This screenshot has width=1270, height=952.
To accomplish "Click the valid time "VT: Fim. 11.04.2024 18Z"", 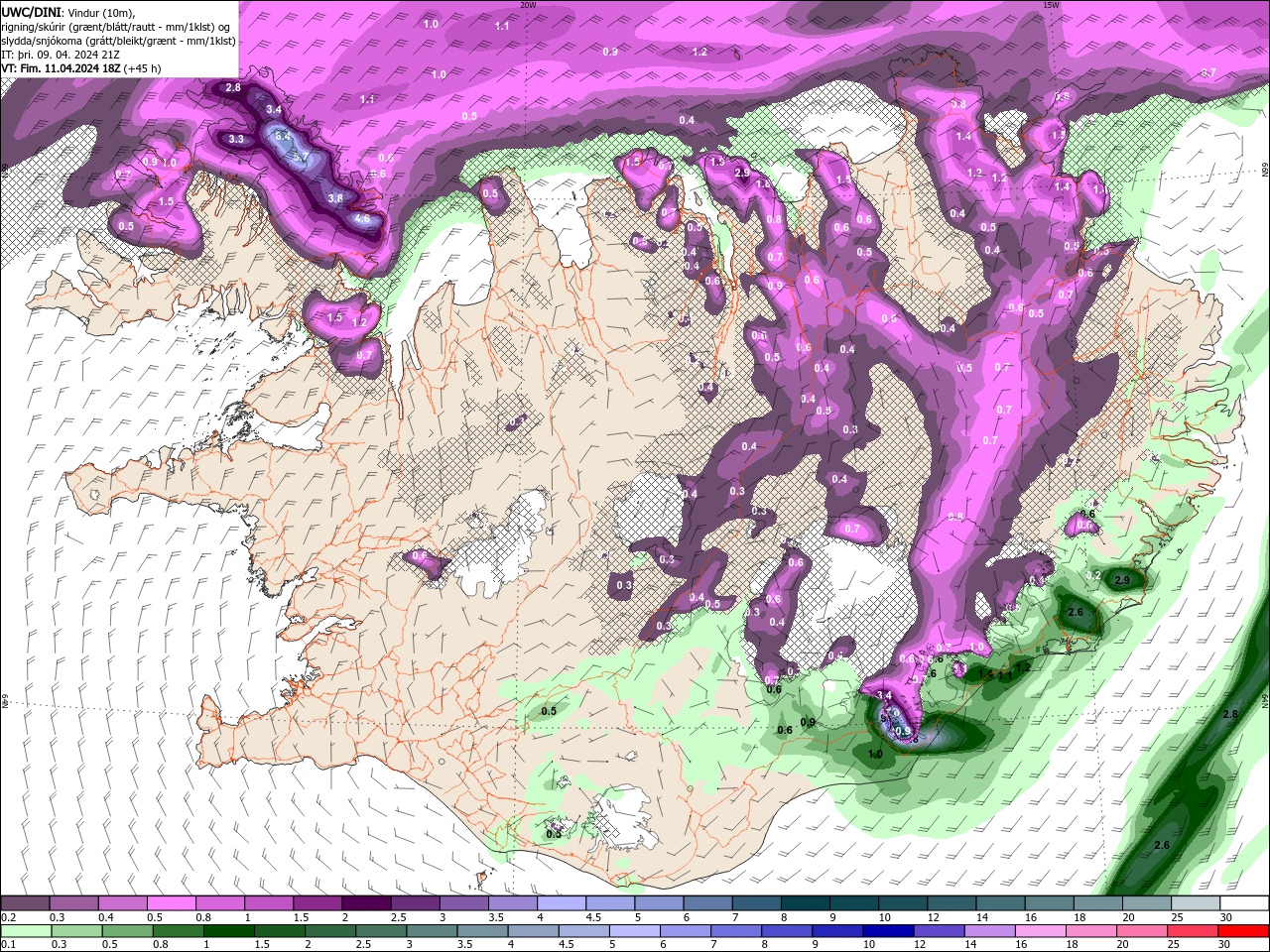I will tap(60, 68).
